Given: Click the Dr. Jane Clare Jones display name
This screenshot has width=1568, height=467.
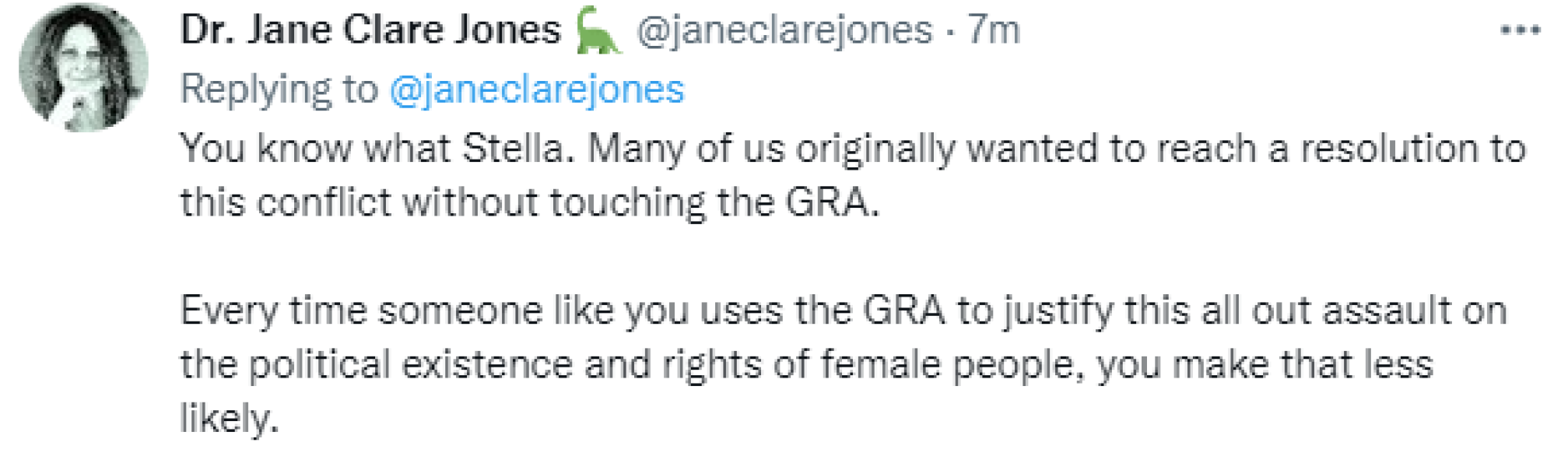Looking at the screenshot, I should [x=370, y=30].
